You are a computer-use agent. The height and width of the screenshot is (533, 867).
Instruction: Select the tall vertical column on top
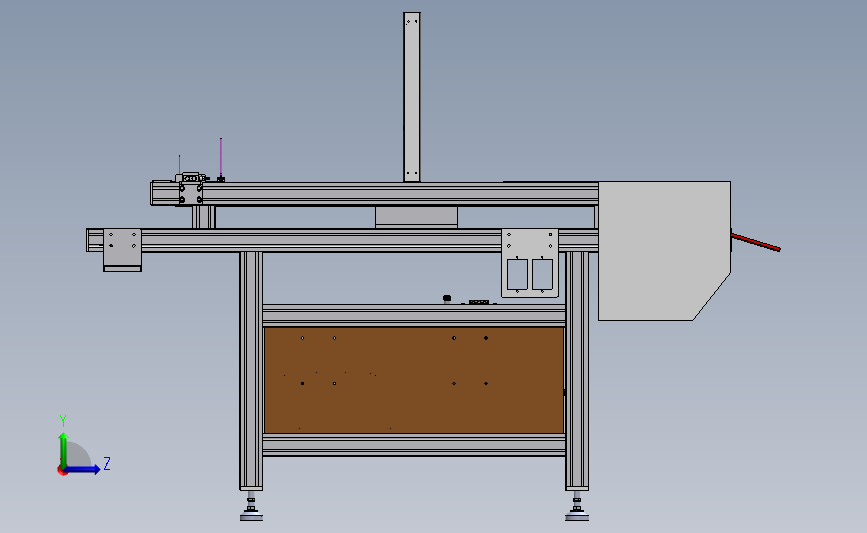[411, 97]
